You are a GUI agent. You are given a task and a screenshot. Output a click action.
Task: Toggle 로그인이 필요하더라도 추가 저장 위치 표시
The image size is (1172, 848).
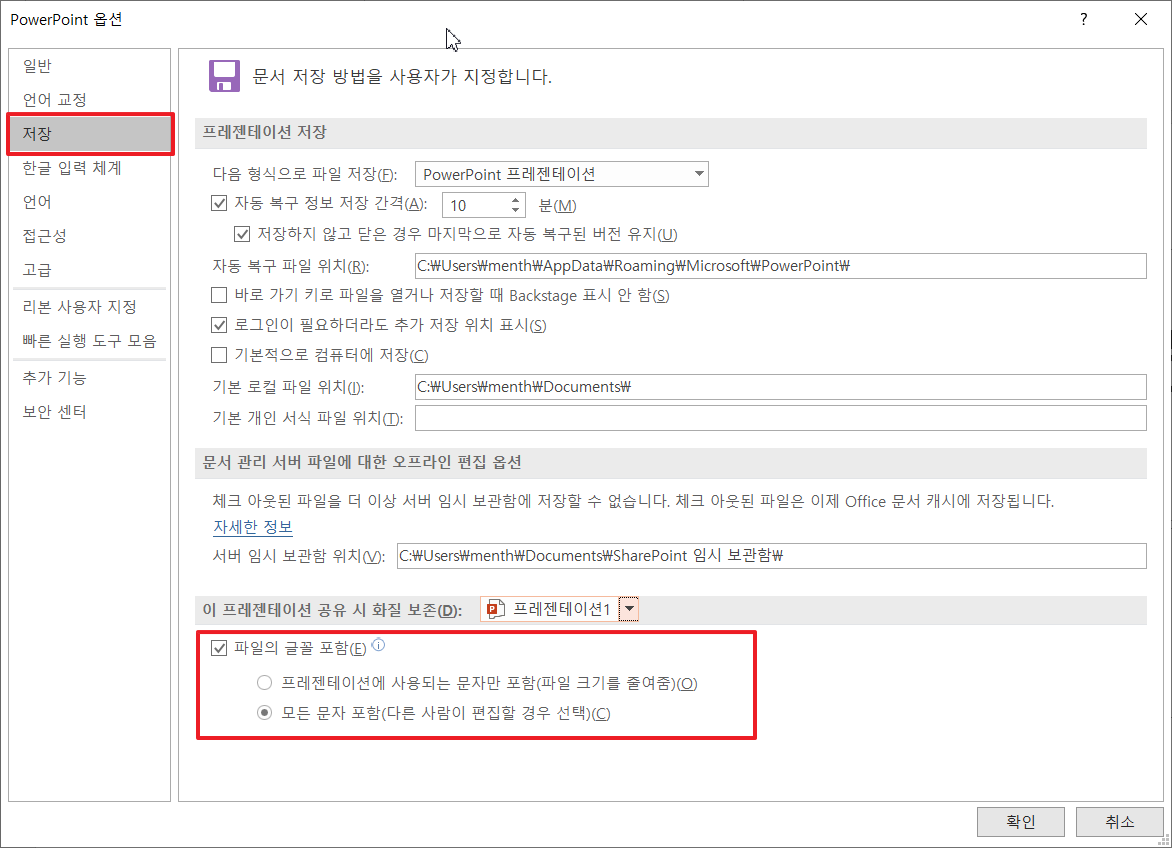219,325
